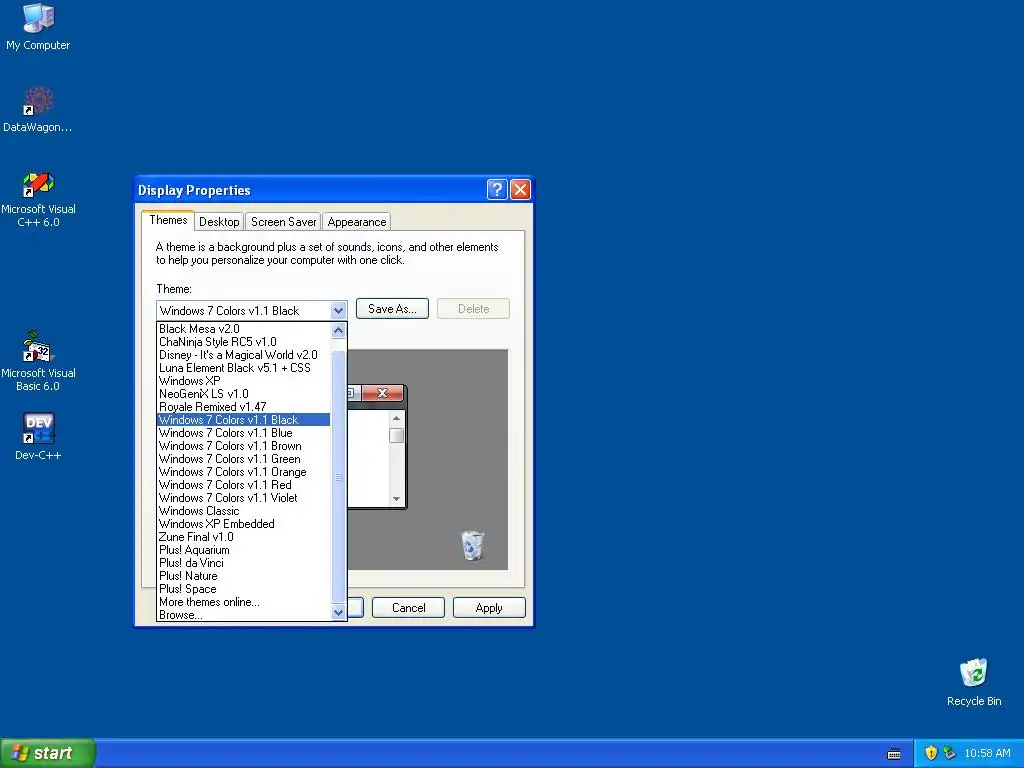Switch to the Desktop tab
Viewport: 1024px width, 768px height.
[x=219, y=222]
